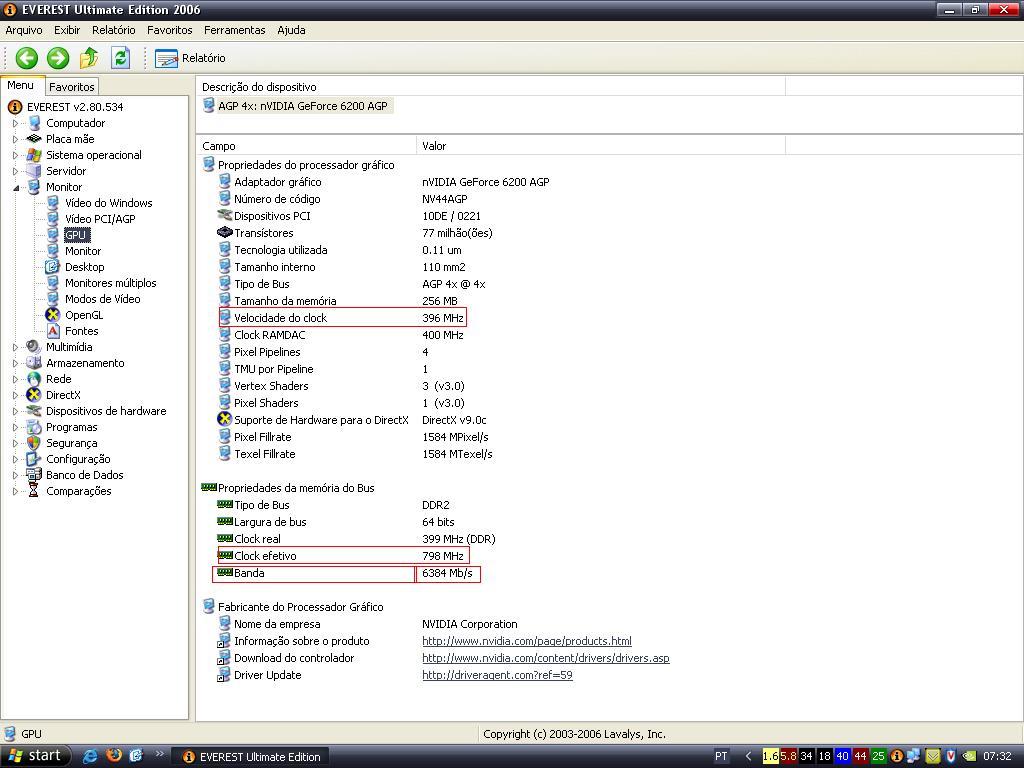Screen dimensions: 1024x768
Task: Select Vídeo do Windows tree item
Action: click(x=108, y=203)
